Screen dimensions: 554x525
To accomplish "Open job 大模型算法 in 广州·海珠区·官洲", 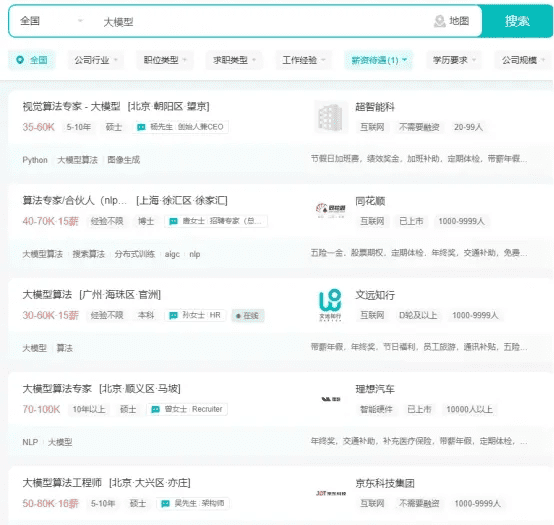I will (x=47, y=295).
